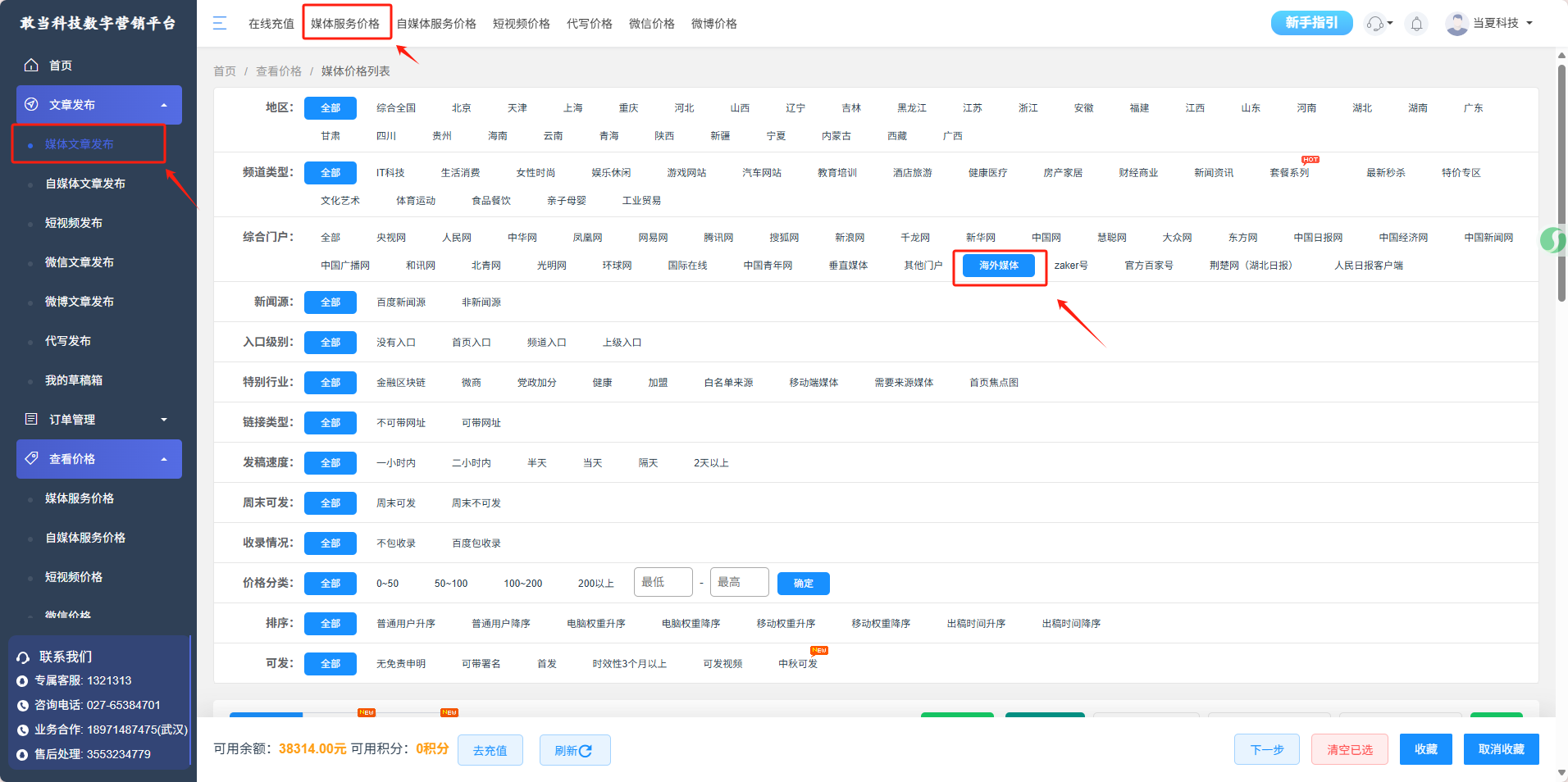Click the 去充值 button

[490, 750]
